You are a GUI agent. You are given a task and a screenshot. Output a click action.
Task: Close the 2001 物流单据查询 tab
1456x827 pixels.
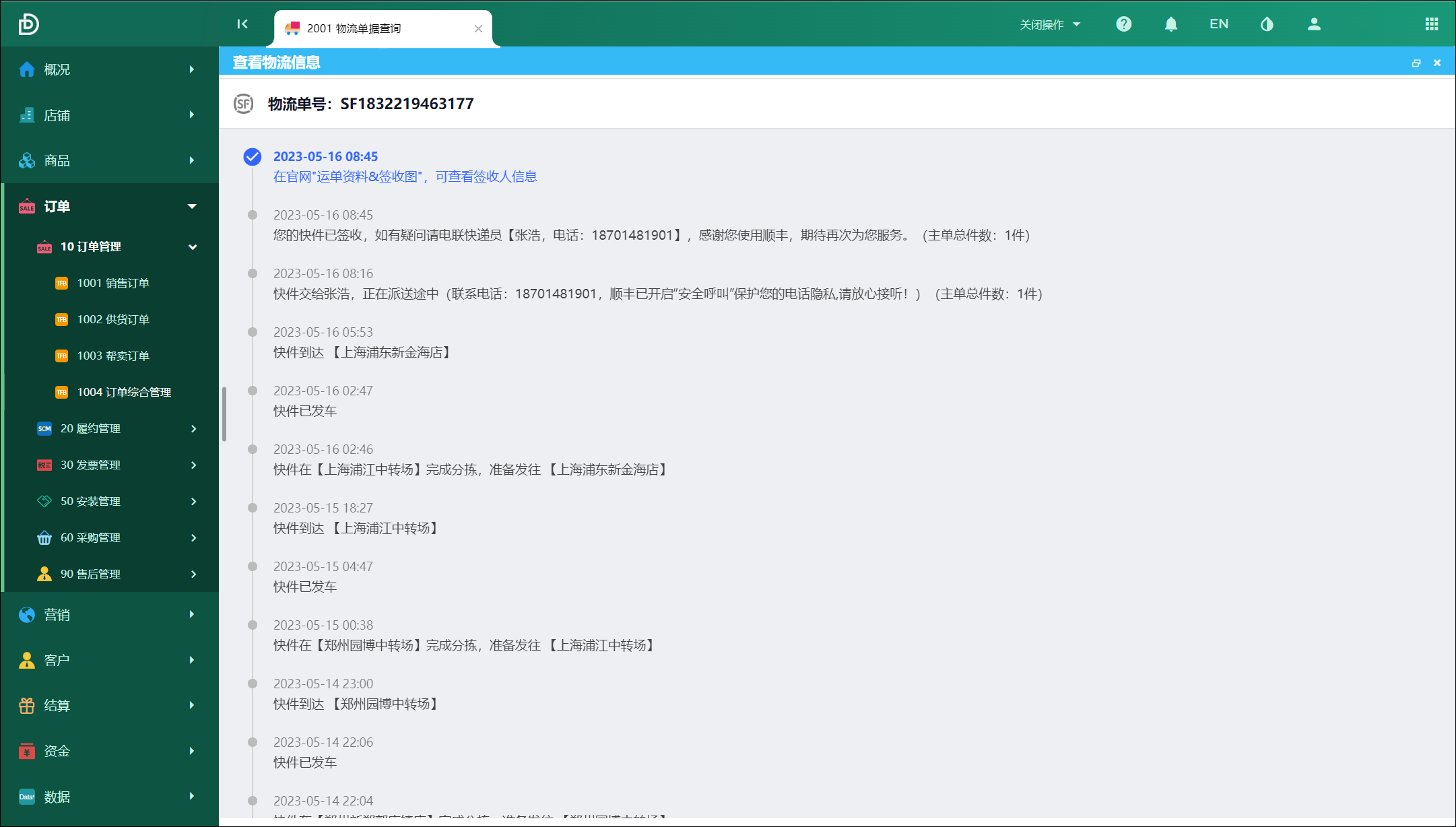478,28
